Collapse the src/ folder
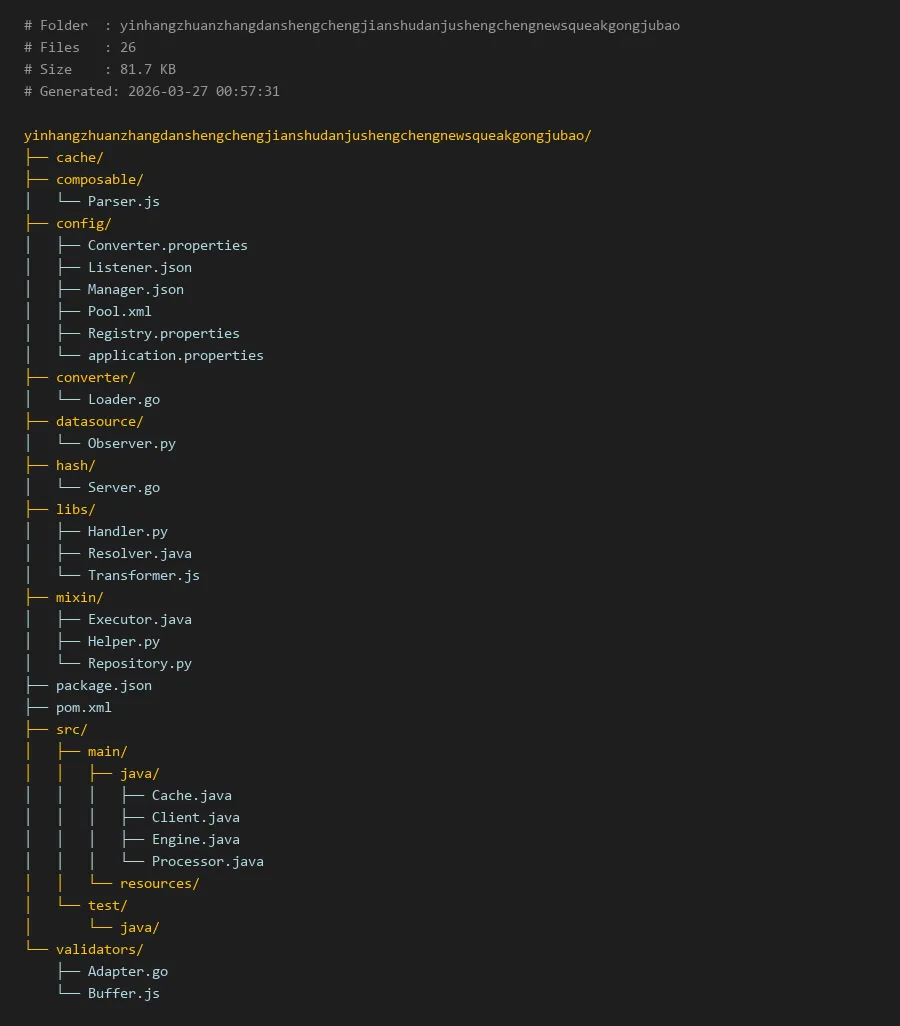The height and width of the screenshot is (1026, 900). click(71, 729)
